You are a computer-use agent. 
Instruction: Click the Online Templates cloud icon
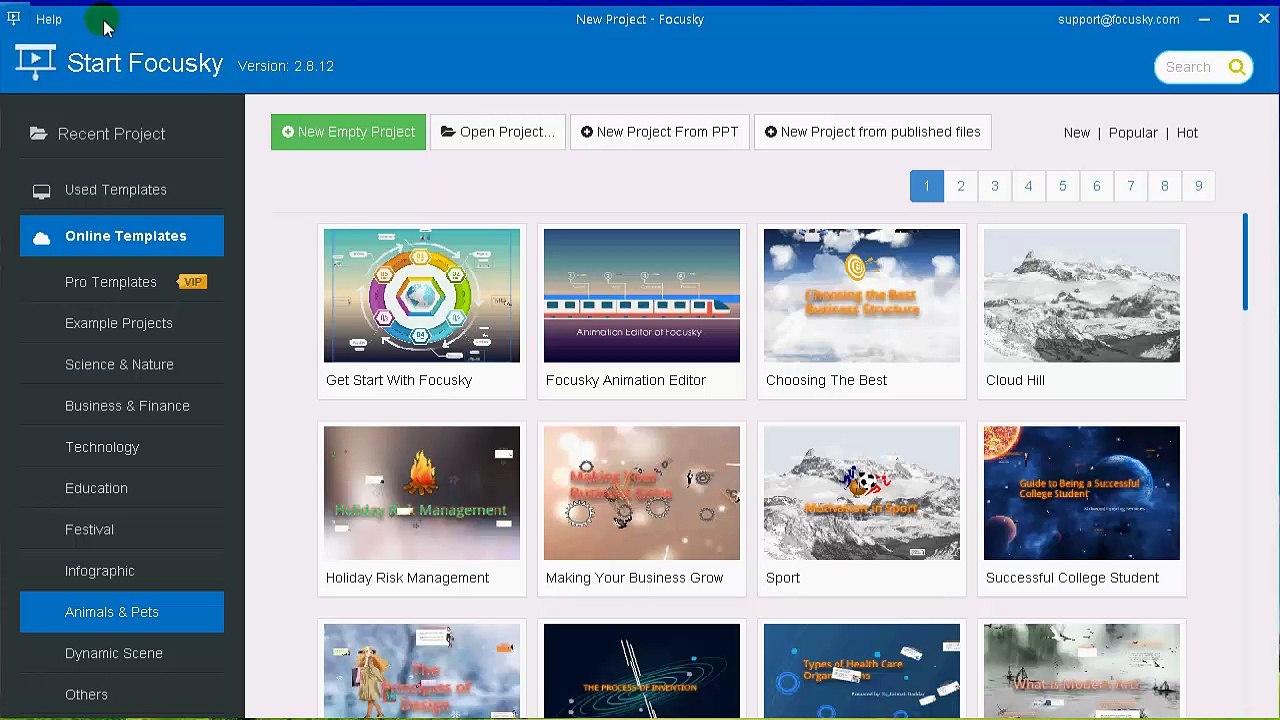pyautogui.click(x=41, y=237)
